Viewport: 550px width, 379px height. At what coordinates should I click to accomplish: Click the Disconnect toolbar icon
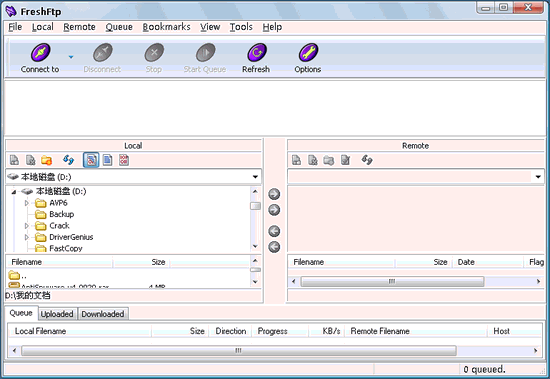102,53
